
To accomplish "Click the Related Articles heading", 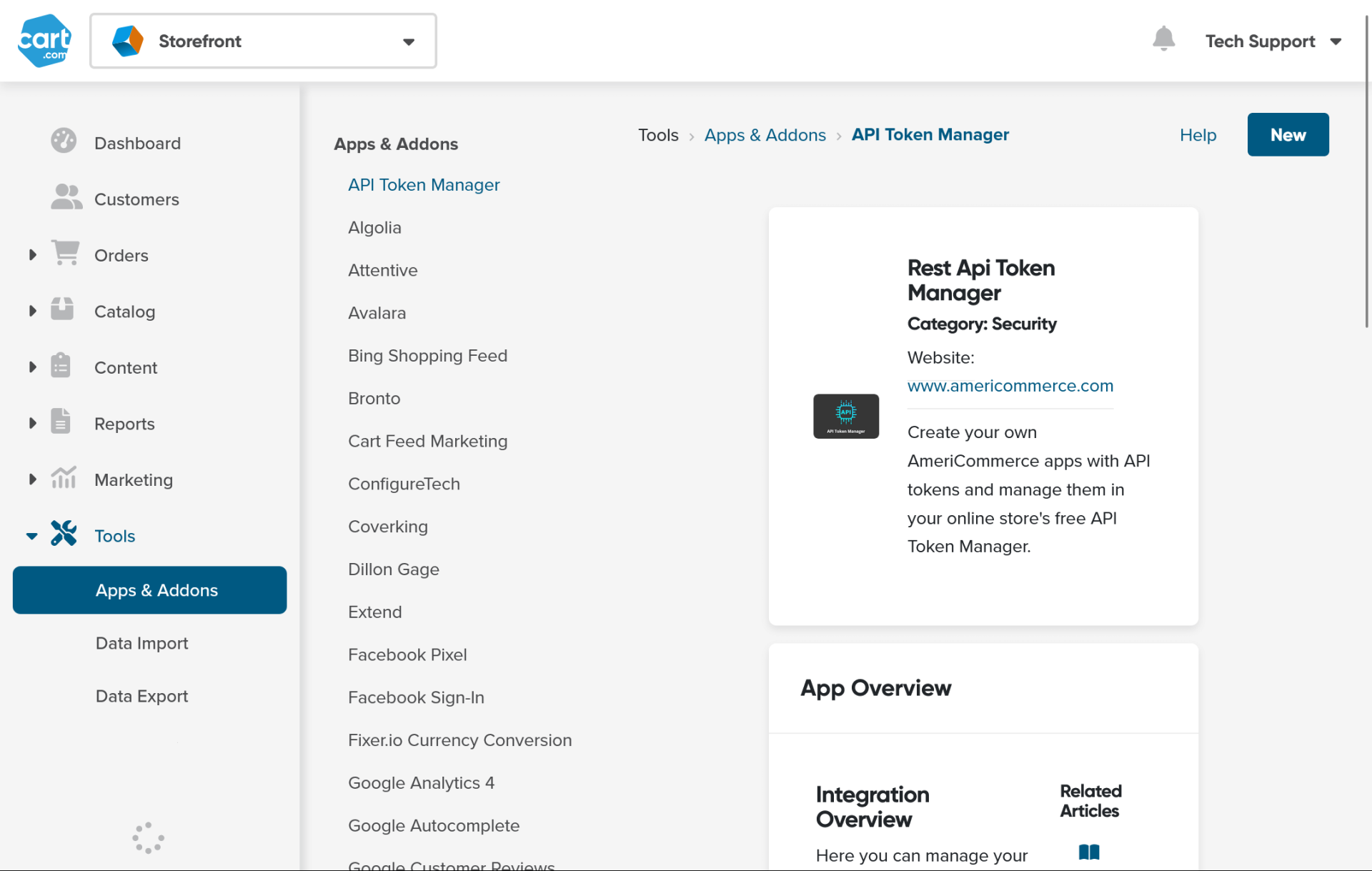I will 1090,801.
